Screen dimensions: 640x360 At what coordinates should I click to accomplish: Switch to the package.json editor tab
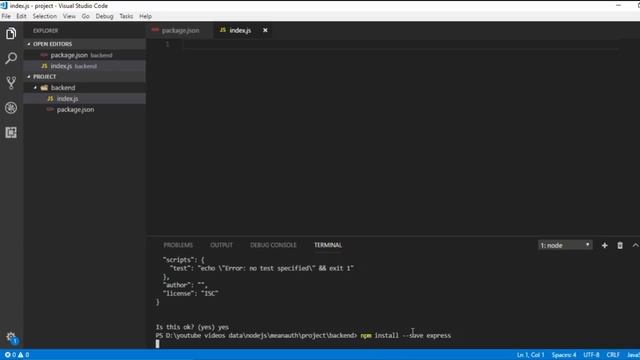[x=180, y=30]
